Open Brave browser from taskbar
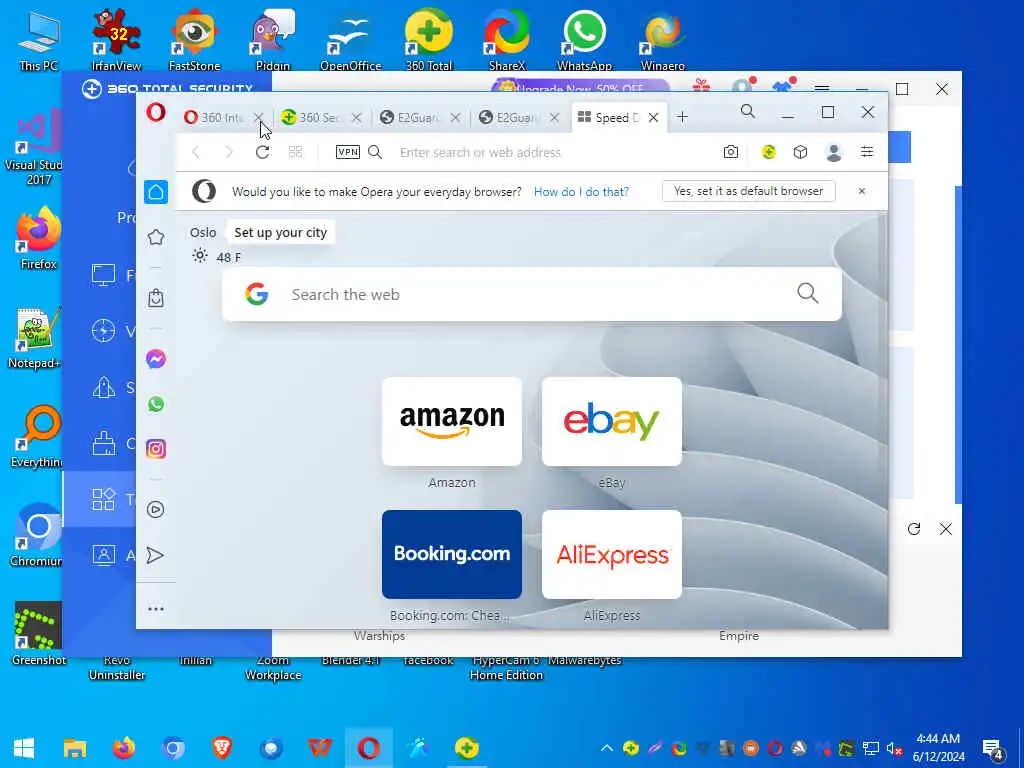 tap(222, 748)
